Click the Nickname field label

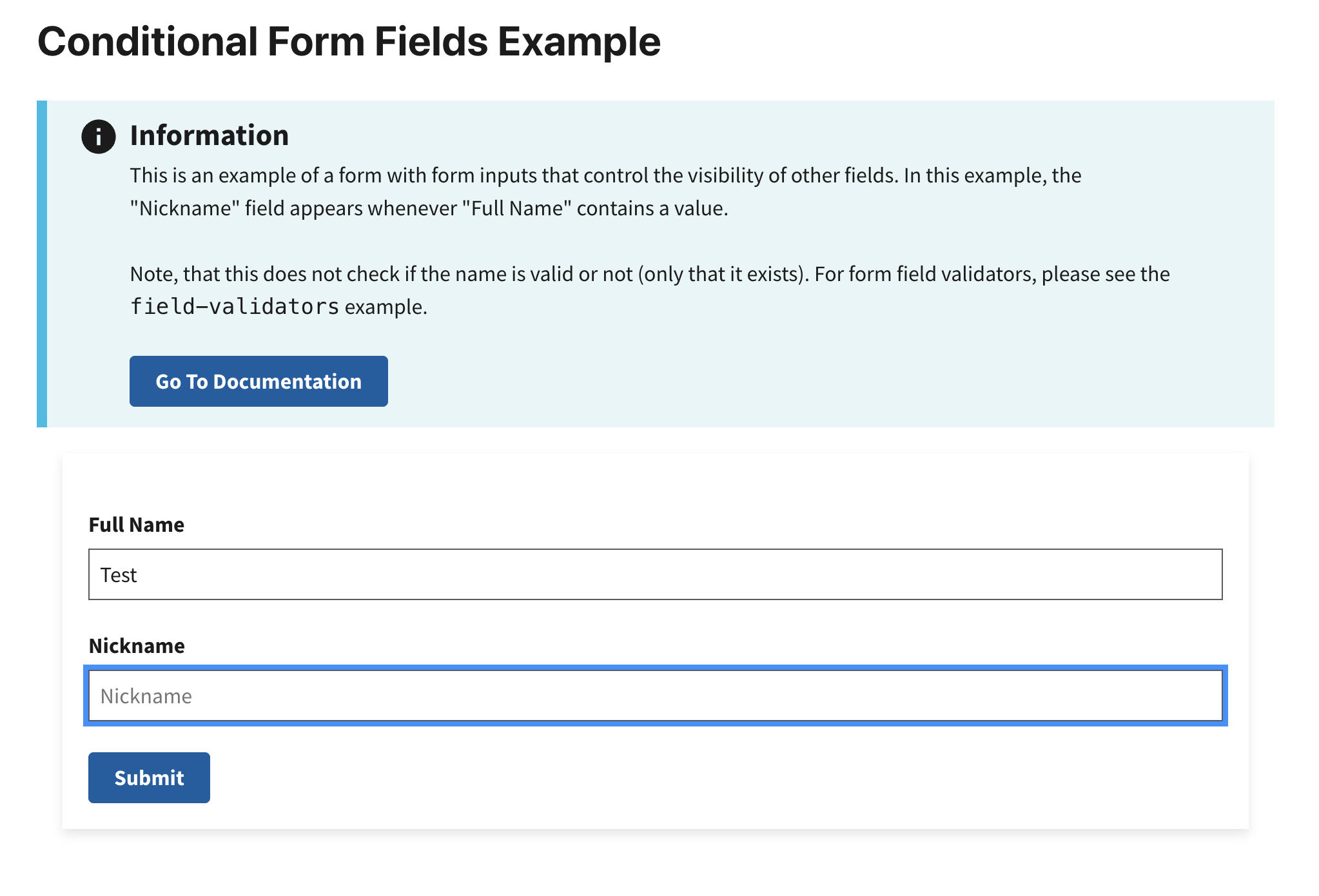point(136,645)
